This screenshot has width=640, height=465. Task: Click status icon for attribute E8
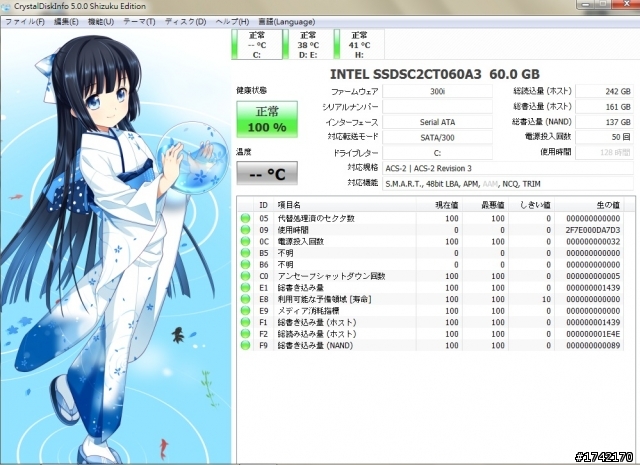[245, 299]
